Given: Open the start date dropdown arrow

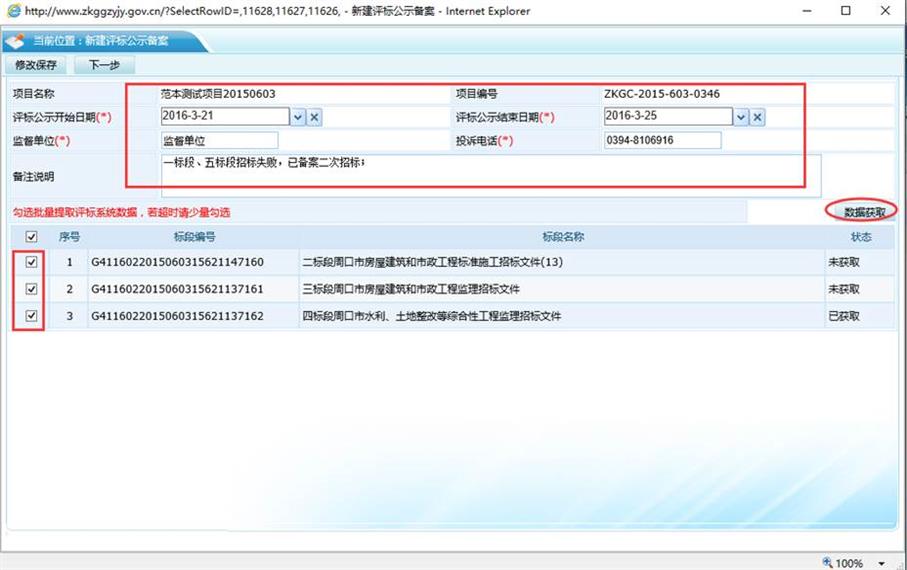Looking at the screenshot, I should [297, 117].
